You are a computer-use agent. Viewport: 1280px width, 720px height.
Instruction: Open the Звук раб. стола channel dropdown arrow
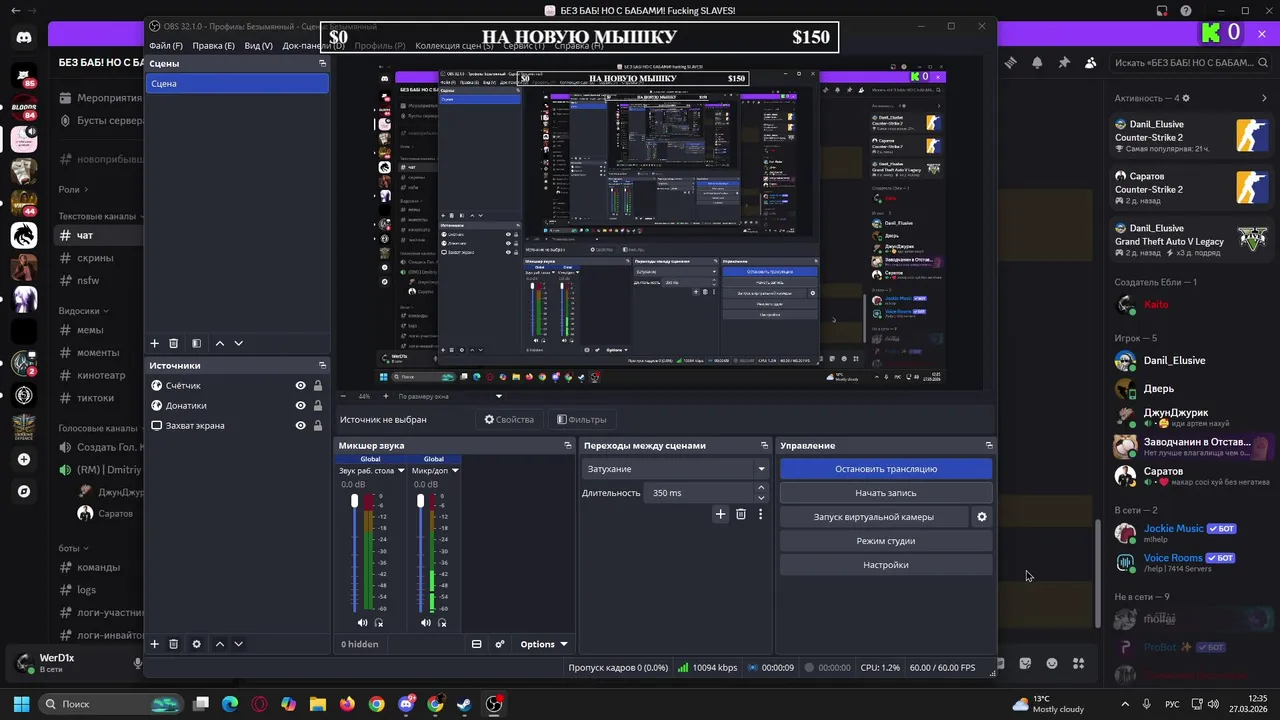(x=401, y=470)
